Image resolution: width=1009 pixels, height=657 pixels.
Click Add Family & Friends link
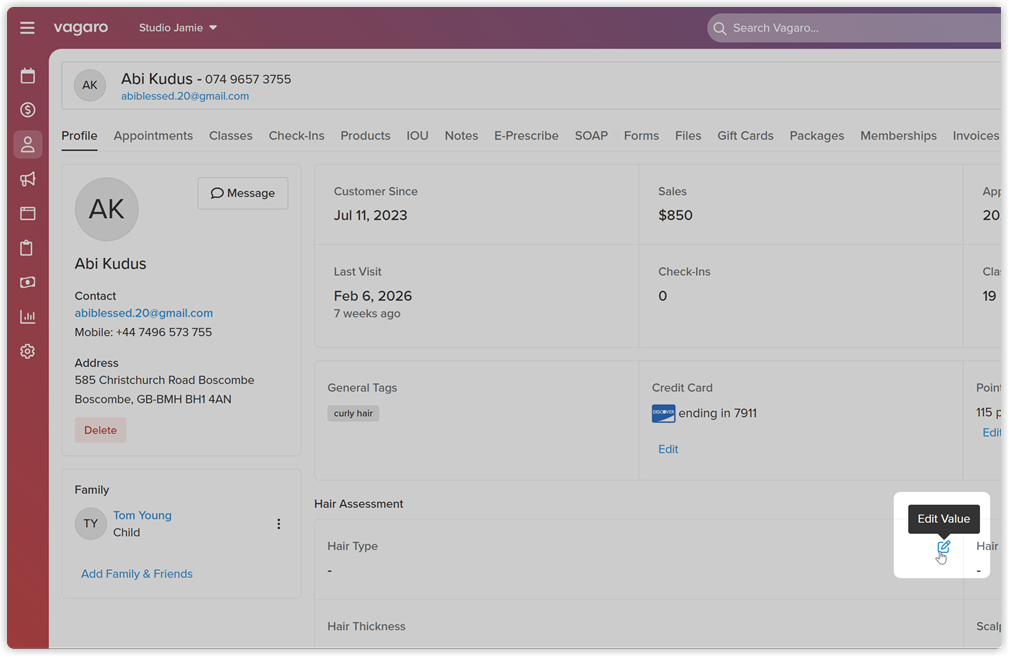[x=136, y=574]
